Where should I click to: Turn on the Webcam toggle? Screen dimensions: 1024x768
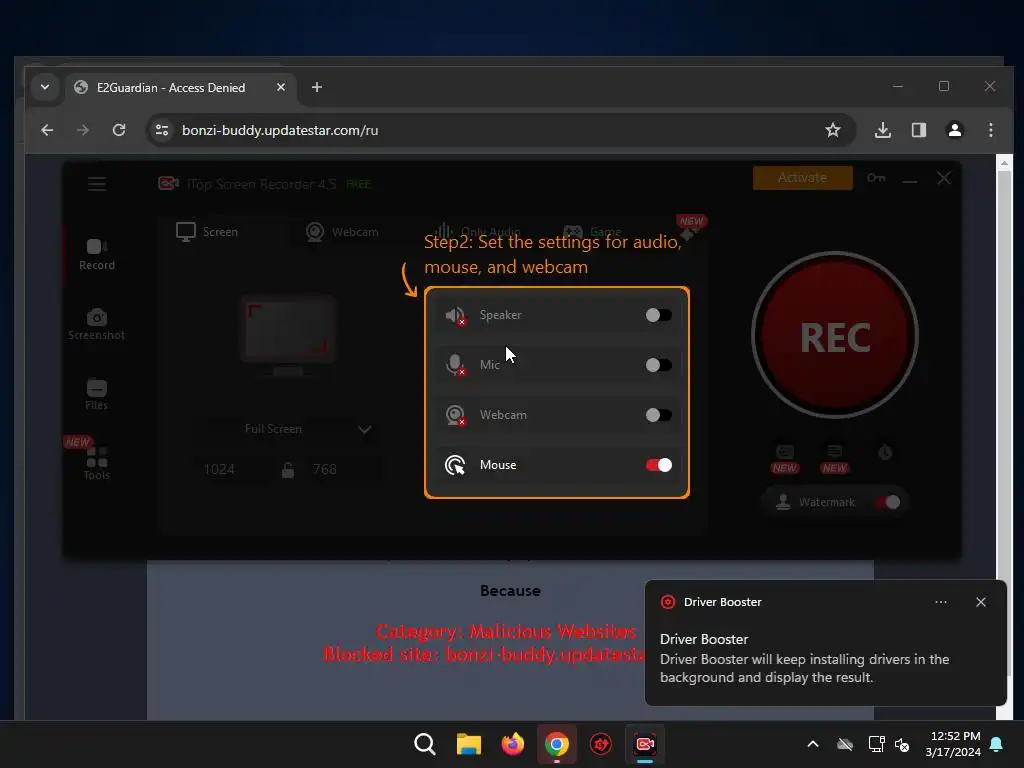pyautogui.click(x=658, y=415)
